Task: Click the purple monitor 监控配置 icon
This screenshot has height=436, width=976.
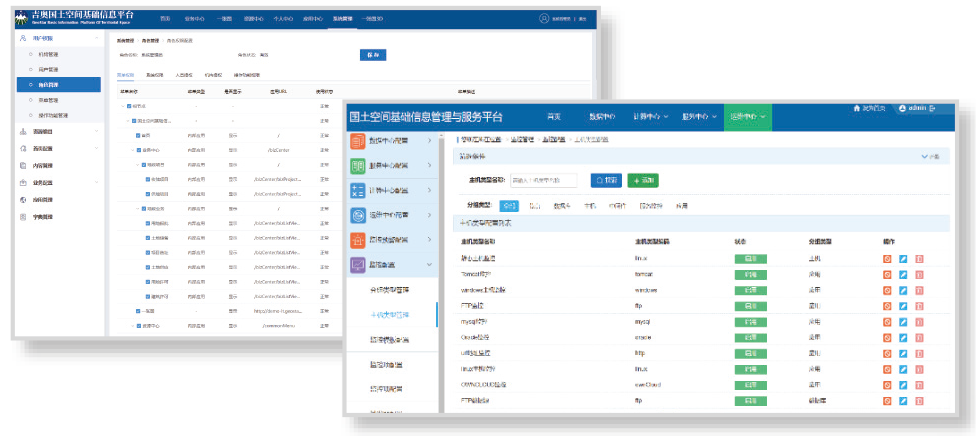Action: [358, 265]
